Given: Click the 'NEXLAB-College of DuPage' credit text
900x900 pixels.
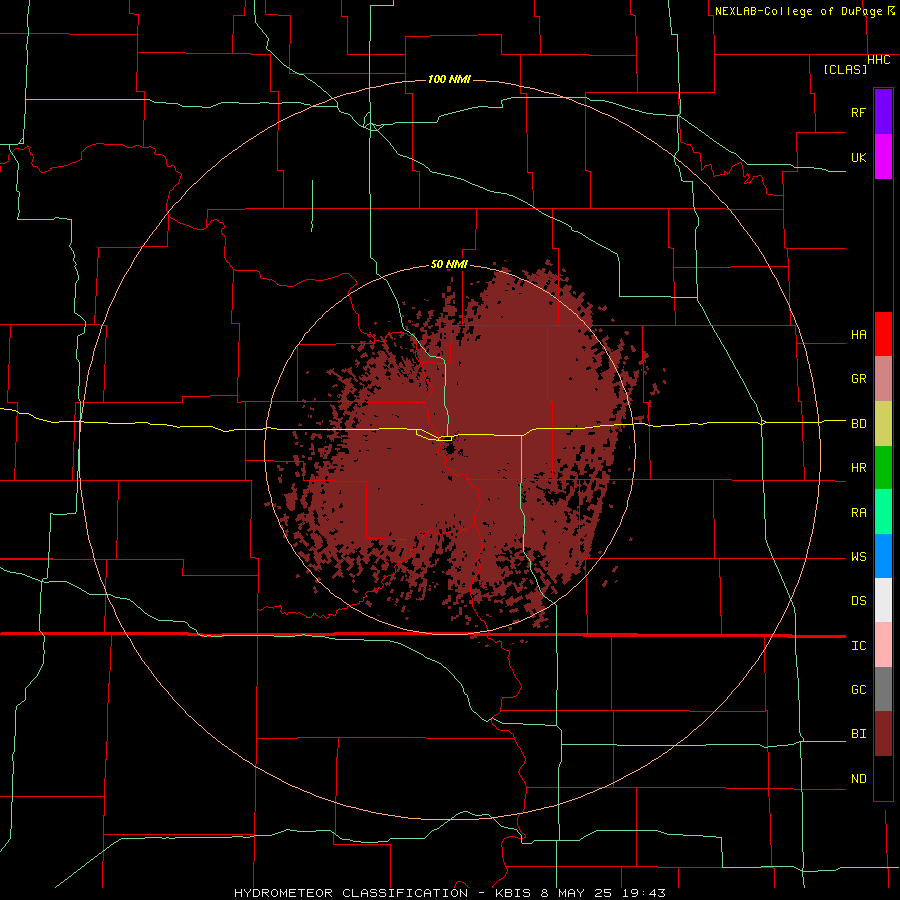Looking at the screenshot, I should [798, 11].
